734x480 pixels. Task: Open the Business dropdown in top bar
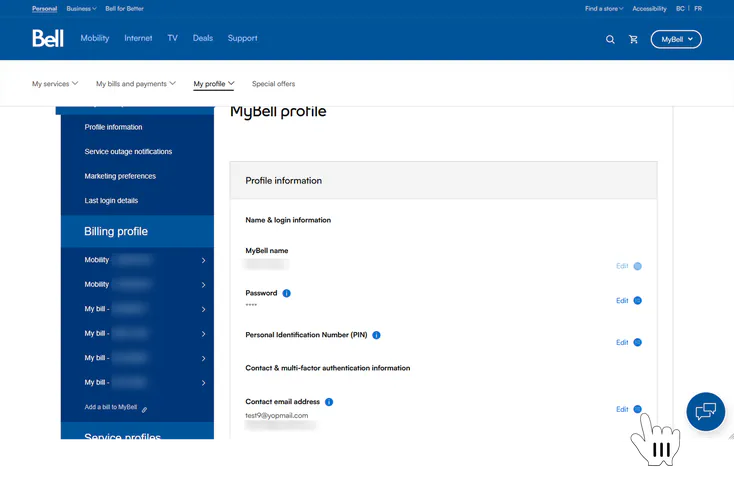tap(81, 8)
